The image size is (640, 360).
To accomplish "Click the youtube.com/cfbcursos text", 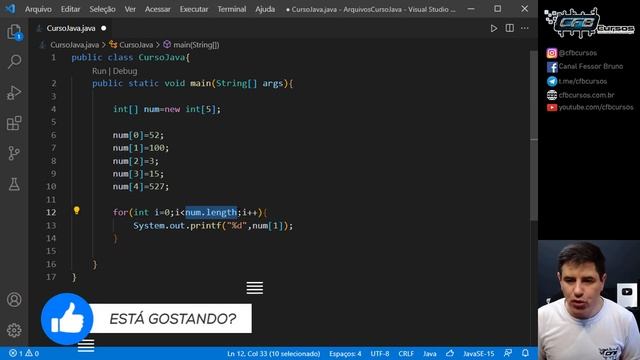I will (x=596, y=107).
